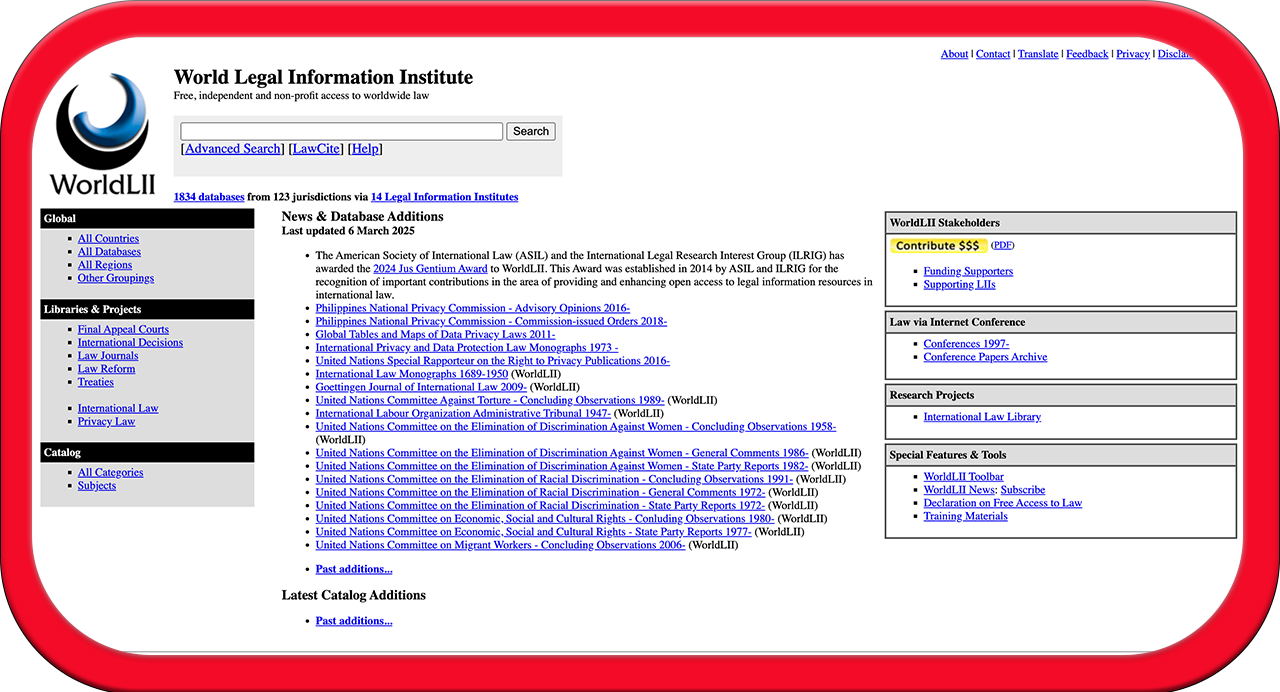Open Goettingen Journal of International Law 2009-

(421, 387)
